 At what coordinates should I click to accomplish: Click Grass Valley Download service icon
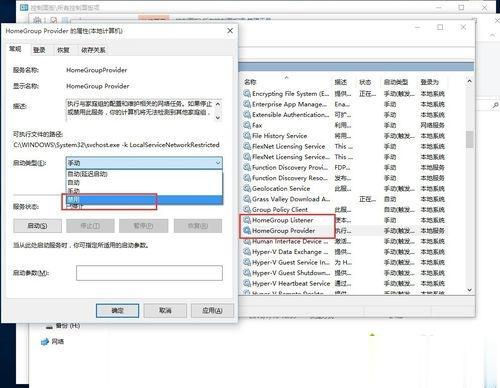point(247,199)
